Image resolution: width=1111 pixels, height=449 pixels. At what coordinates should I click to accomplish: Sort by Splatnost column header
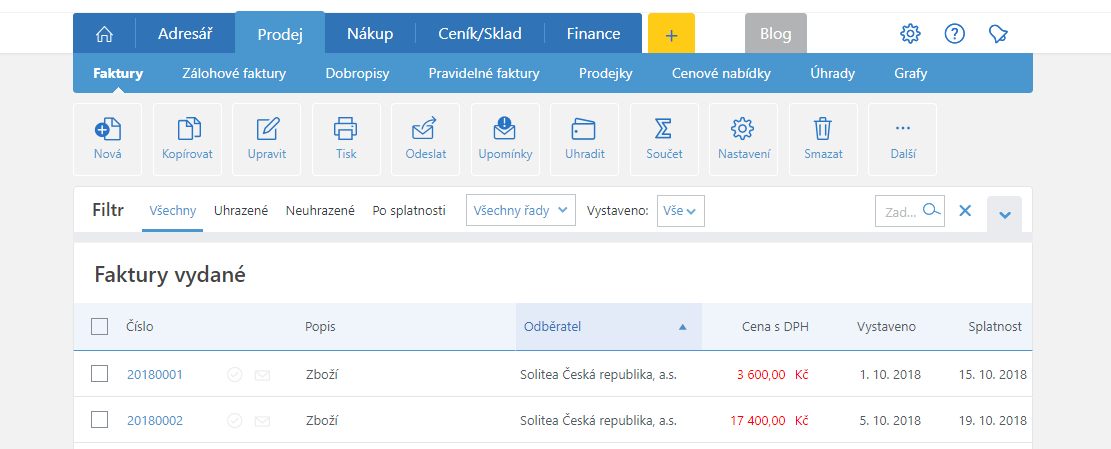[996, 326]
